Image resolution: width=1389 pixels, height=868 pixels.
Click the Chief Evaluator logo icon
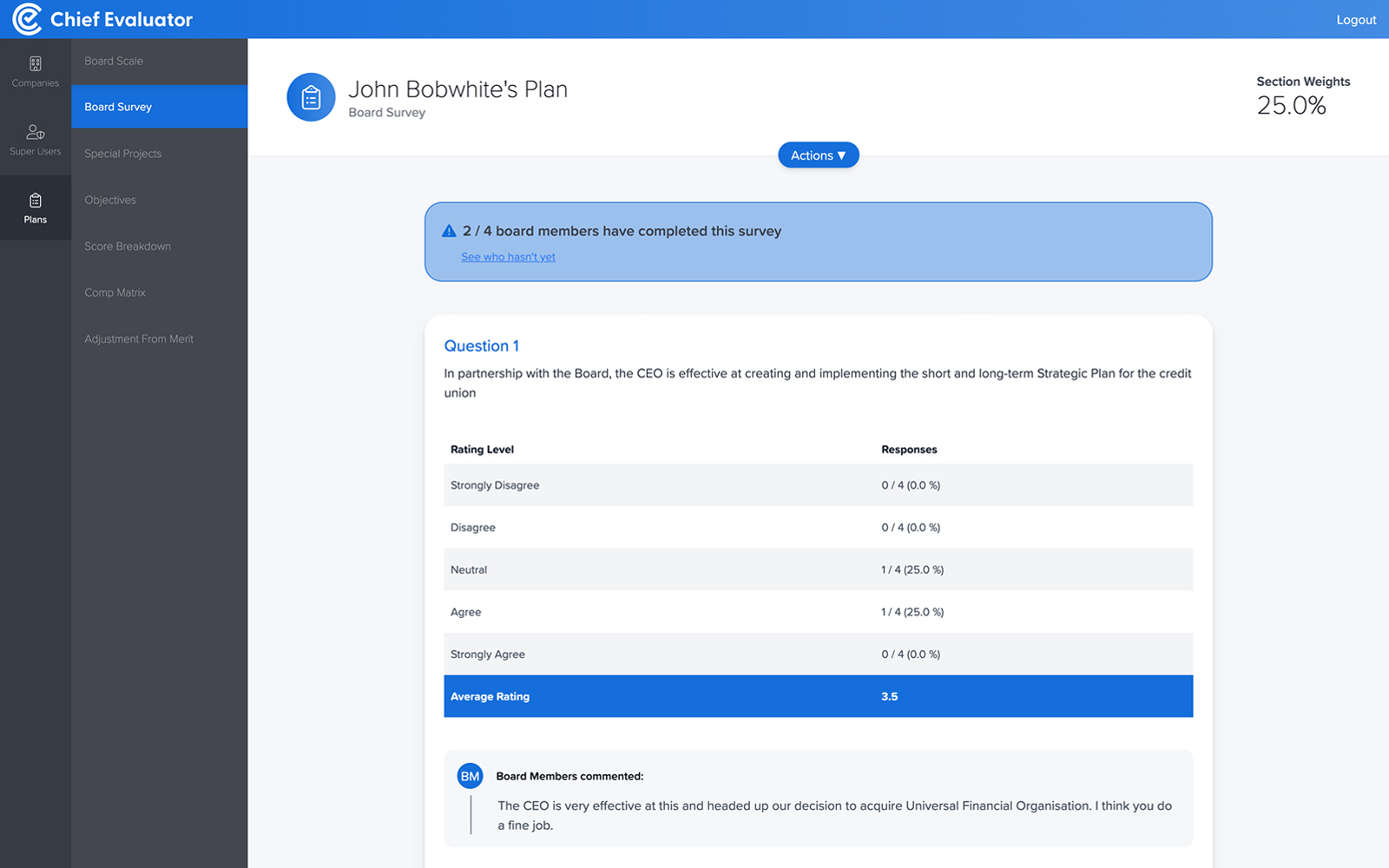[x=24, y=18]
